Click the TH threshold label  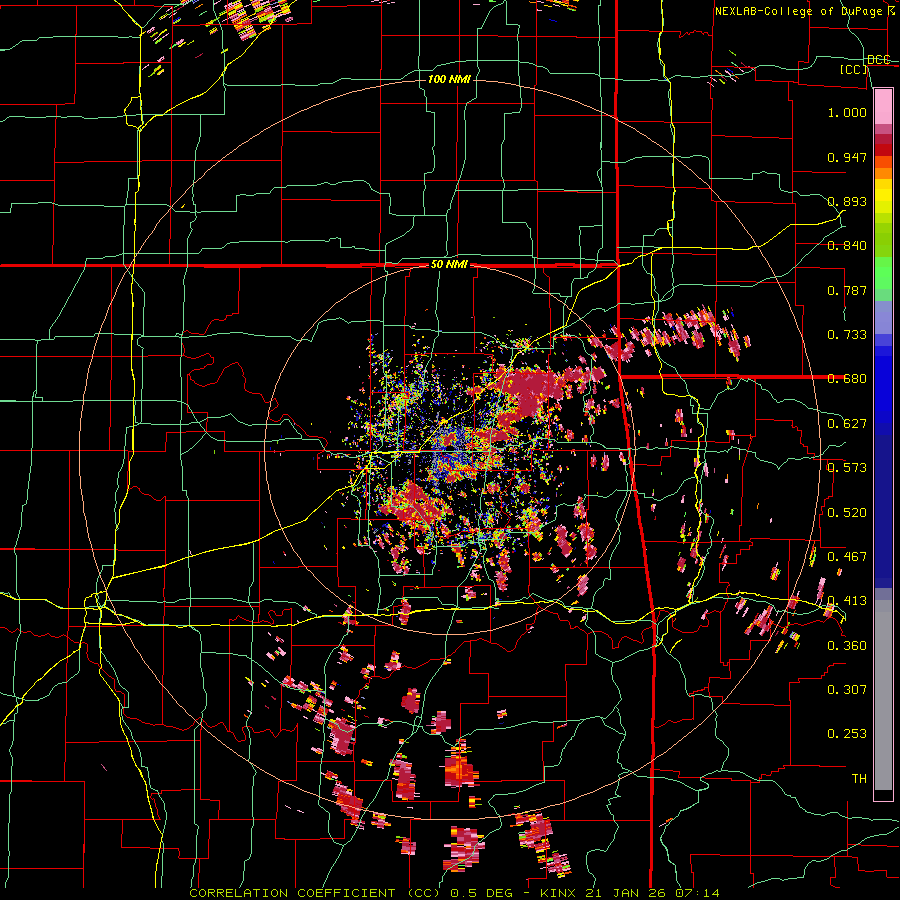(859, 779)
